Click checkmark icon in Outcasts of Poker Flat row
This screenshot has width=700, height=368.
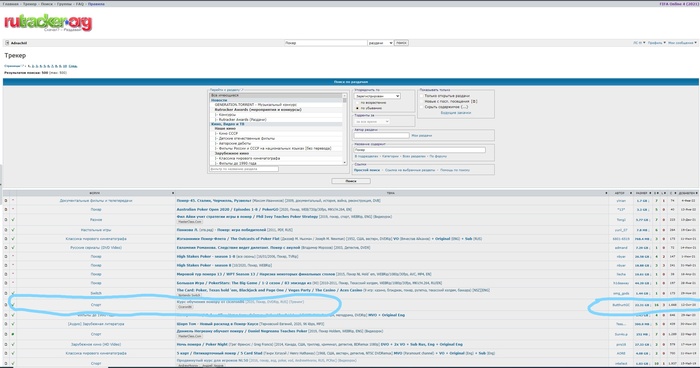(x=13, y=239)
